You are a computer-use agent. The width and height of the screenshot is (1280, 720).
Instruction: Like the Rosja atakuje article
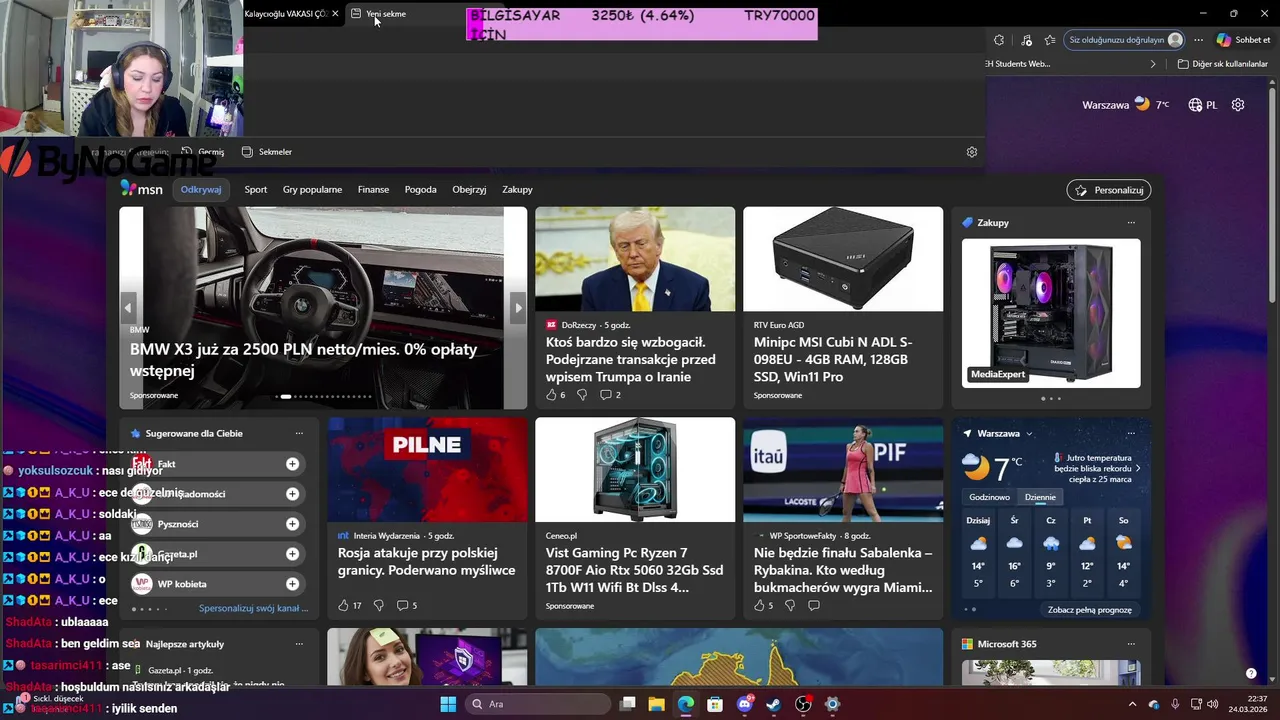point(343,605)
